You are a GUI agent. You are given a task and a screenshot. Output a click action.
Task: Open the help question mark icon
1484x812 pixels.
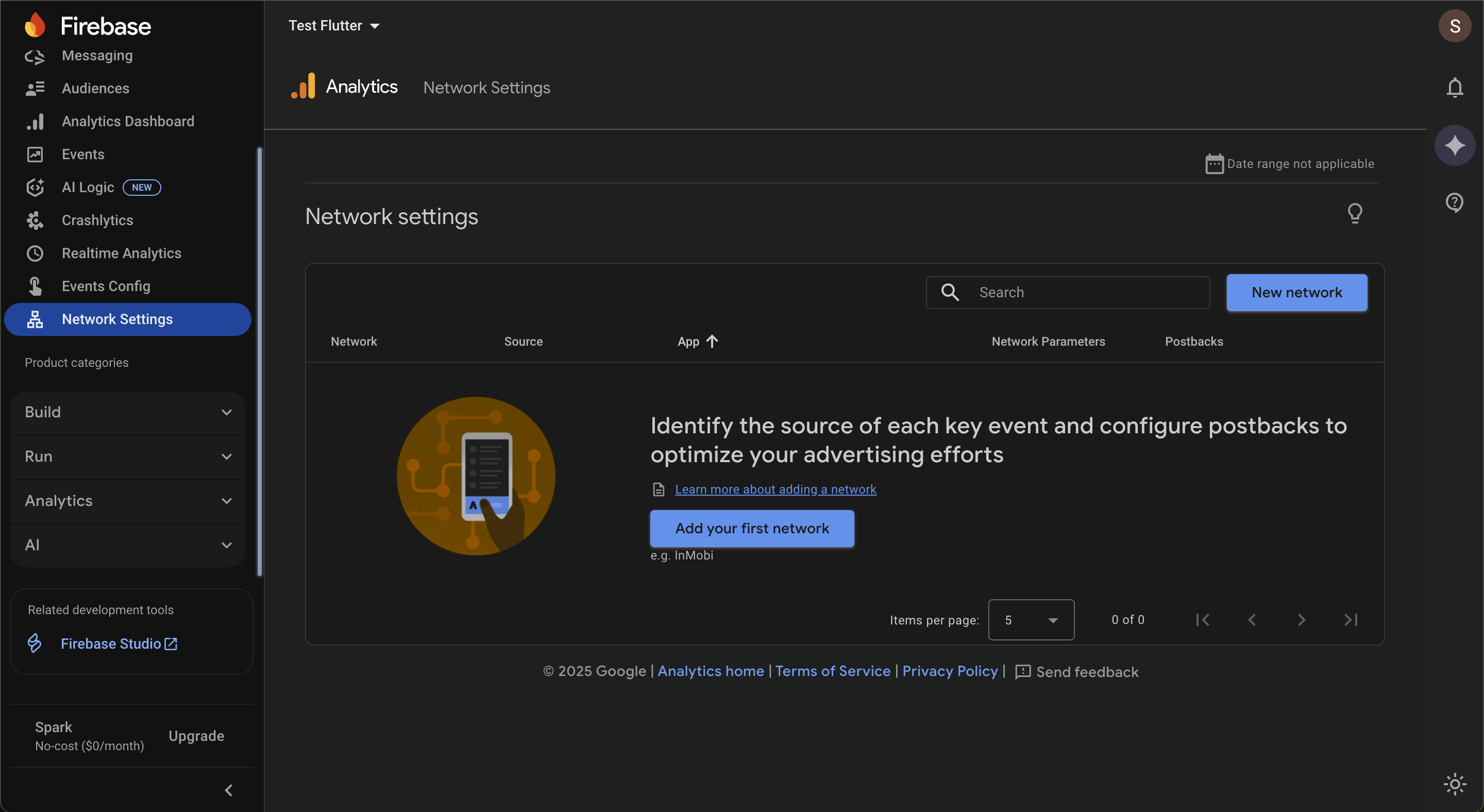point(1454,202)
